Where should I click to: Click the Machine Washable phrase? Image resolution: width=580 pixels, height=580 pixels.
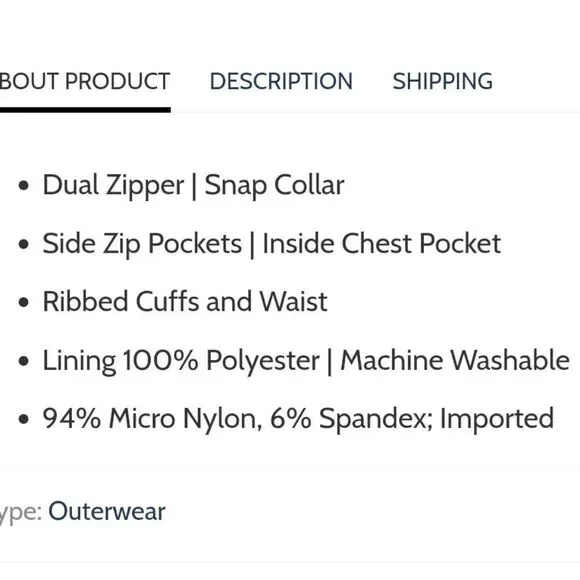point(455,360)
